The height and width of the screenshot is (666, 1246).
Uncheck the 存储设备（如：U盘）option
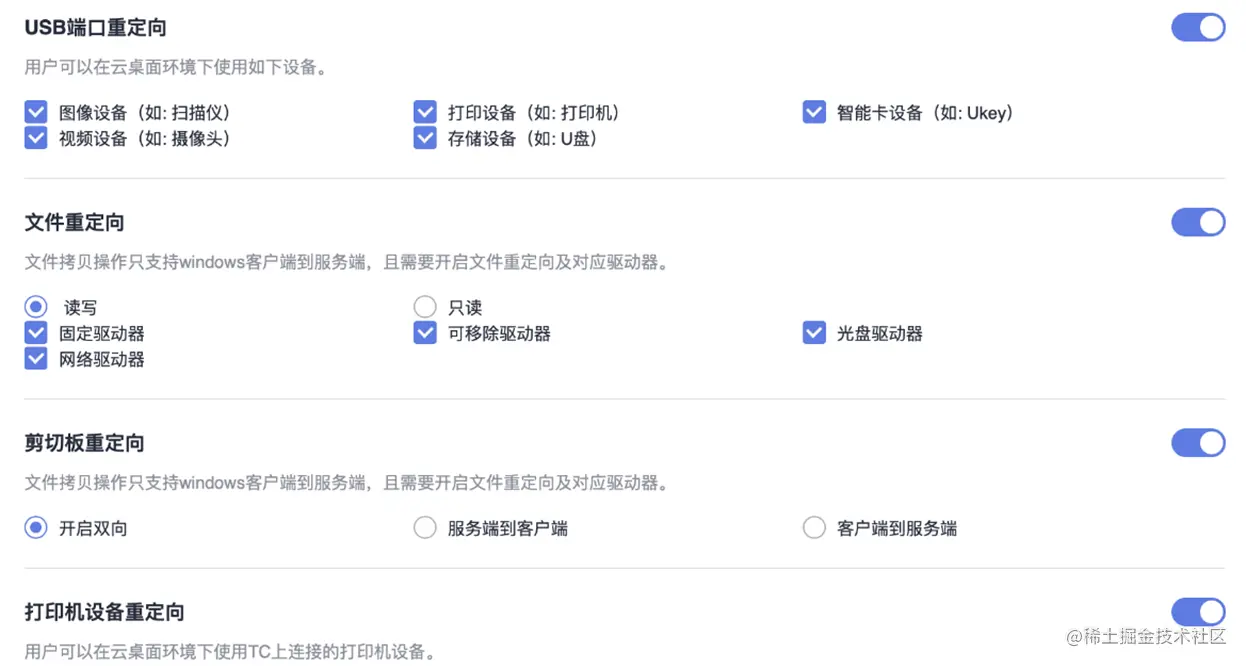(x=425, y=138)
